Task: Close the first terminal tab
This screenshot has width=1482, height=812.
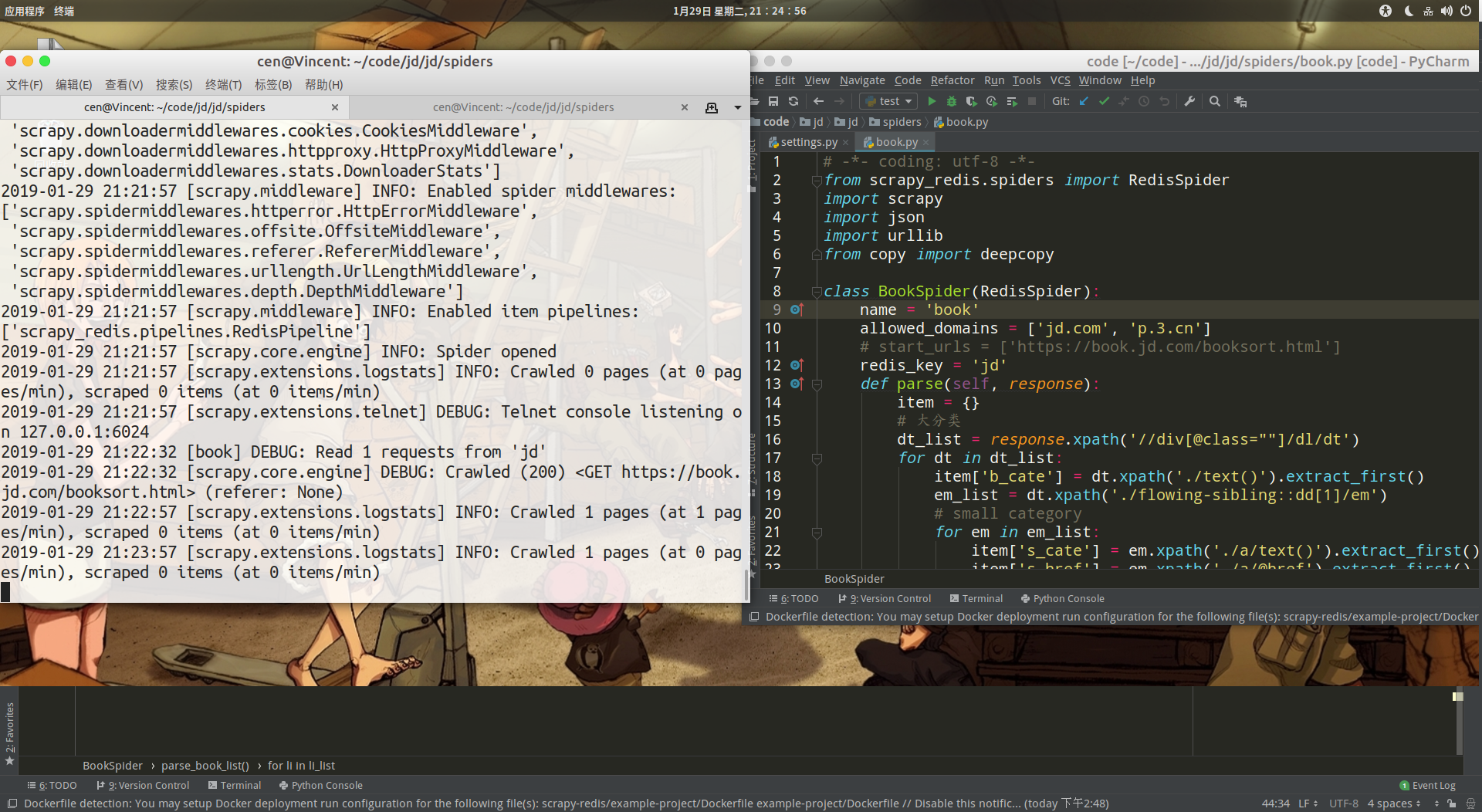Action: (335, 107)
